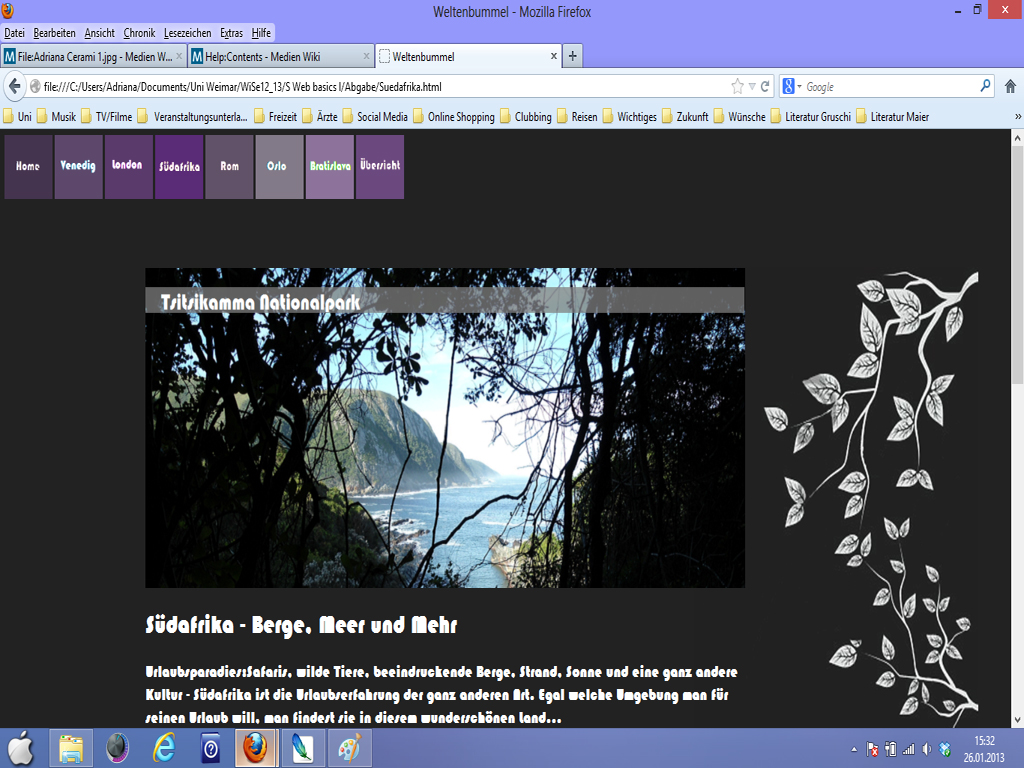Open the Lesezeichen menu

point(186,33)
